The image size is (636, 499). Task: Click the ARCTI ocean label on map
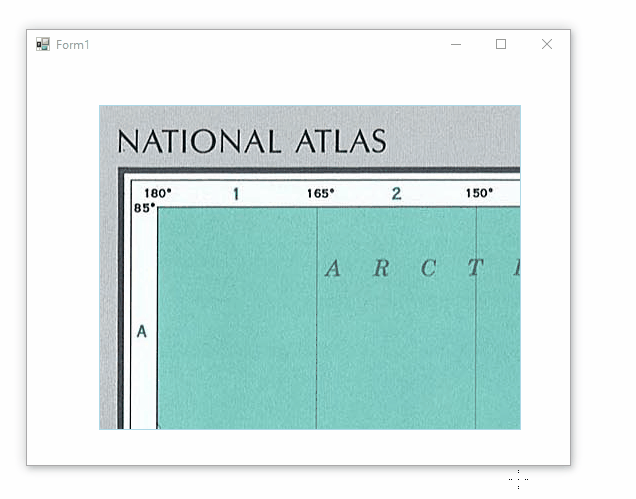point(422,268)
